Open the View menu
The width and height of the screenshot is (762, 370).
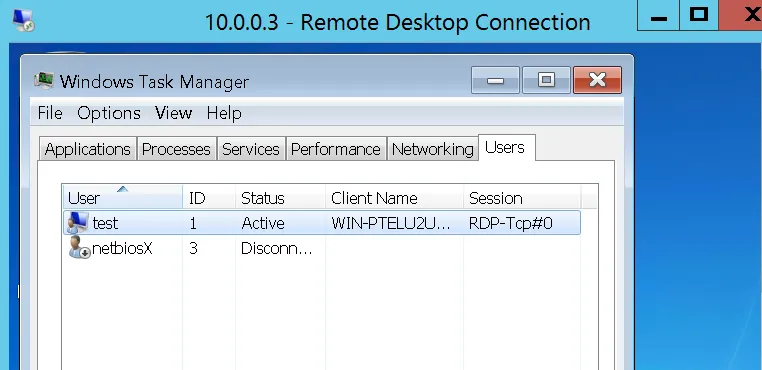point(173,113)
